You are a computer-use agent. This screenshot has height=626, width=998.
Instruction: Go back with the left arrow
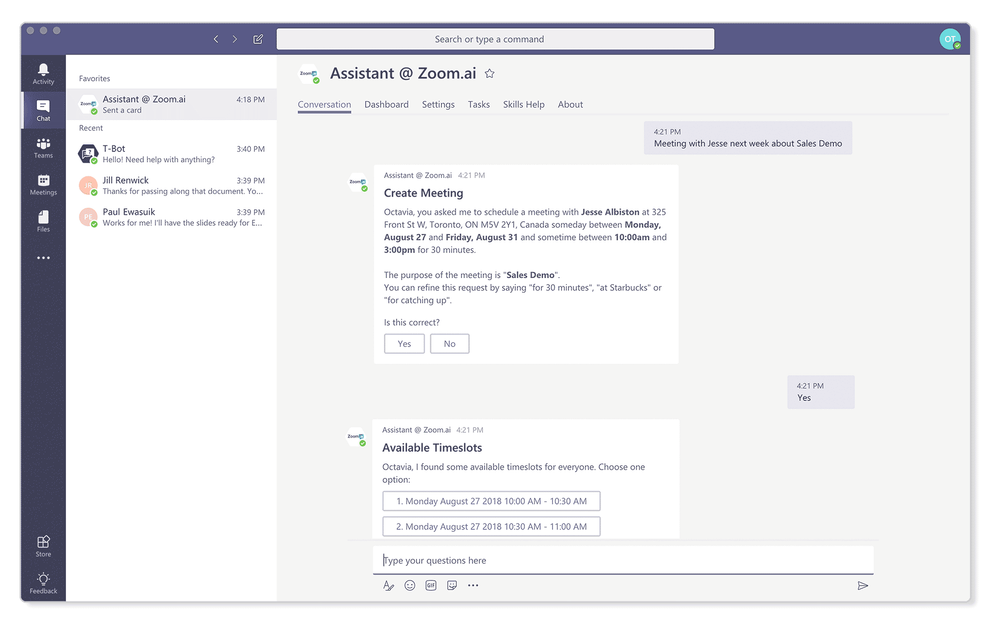click(216, 39)
